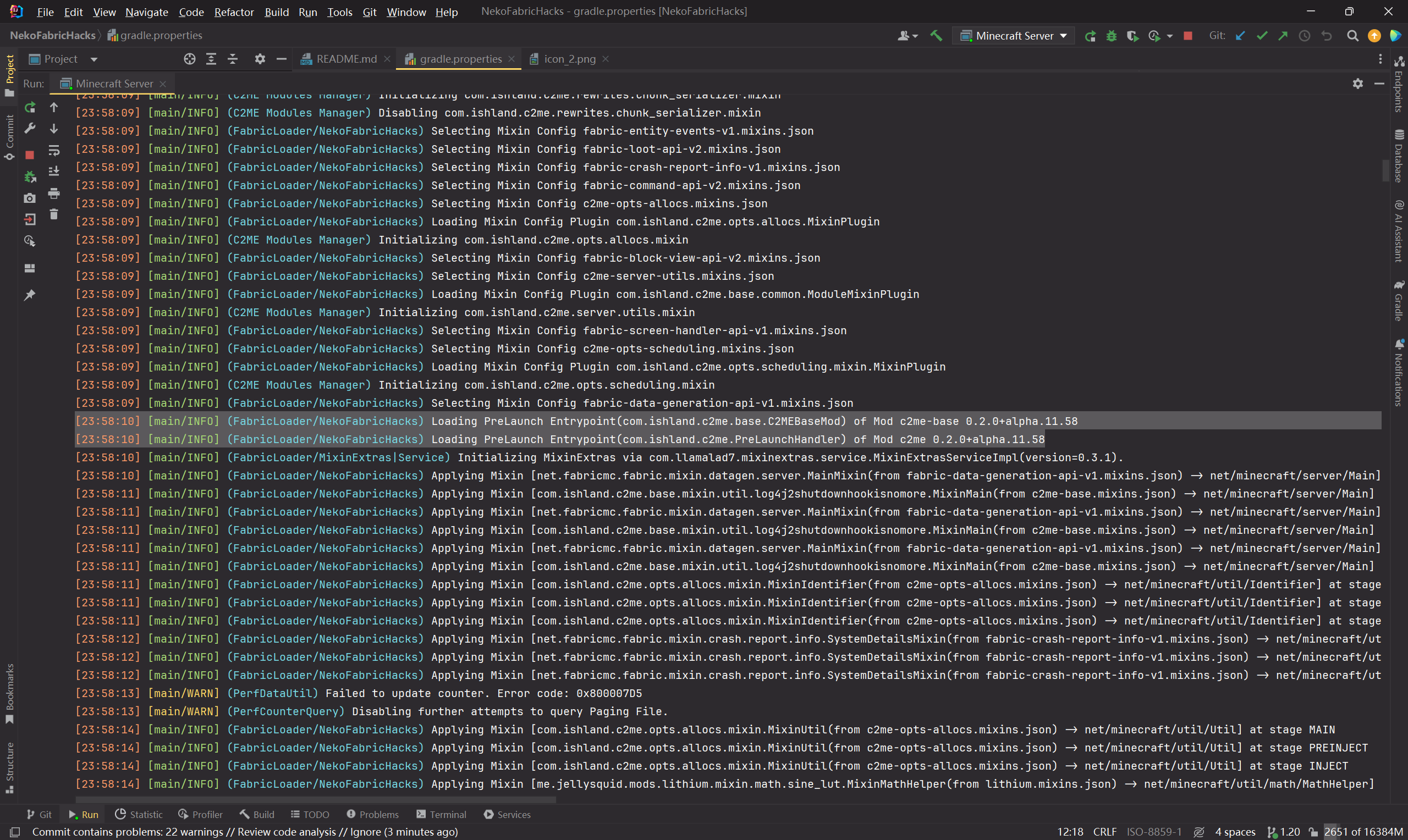This screenshot has width=1408, height=840.
Task: Open the Terminal tool window button
Action: 441,814
